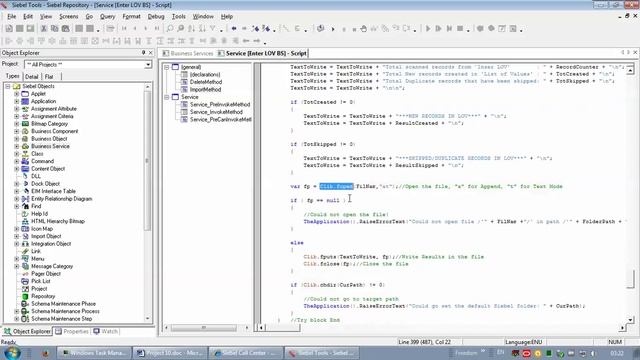Go to previous record toolbar arrow
This screenshot has width=640, height=360.
[x=135, y=29]
